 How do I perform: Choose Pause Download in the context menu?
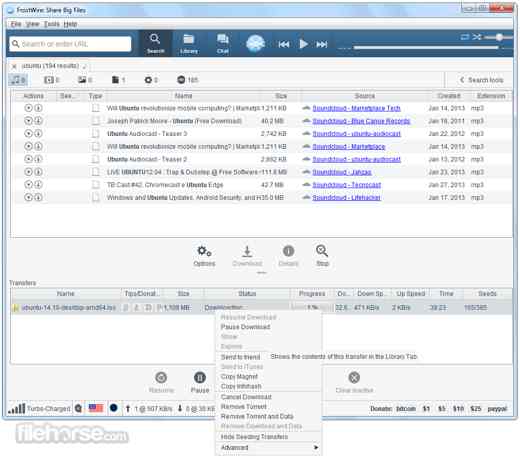[245, 327]
